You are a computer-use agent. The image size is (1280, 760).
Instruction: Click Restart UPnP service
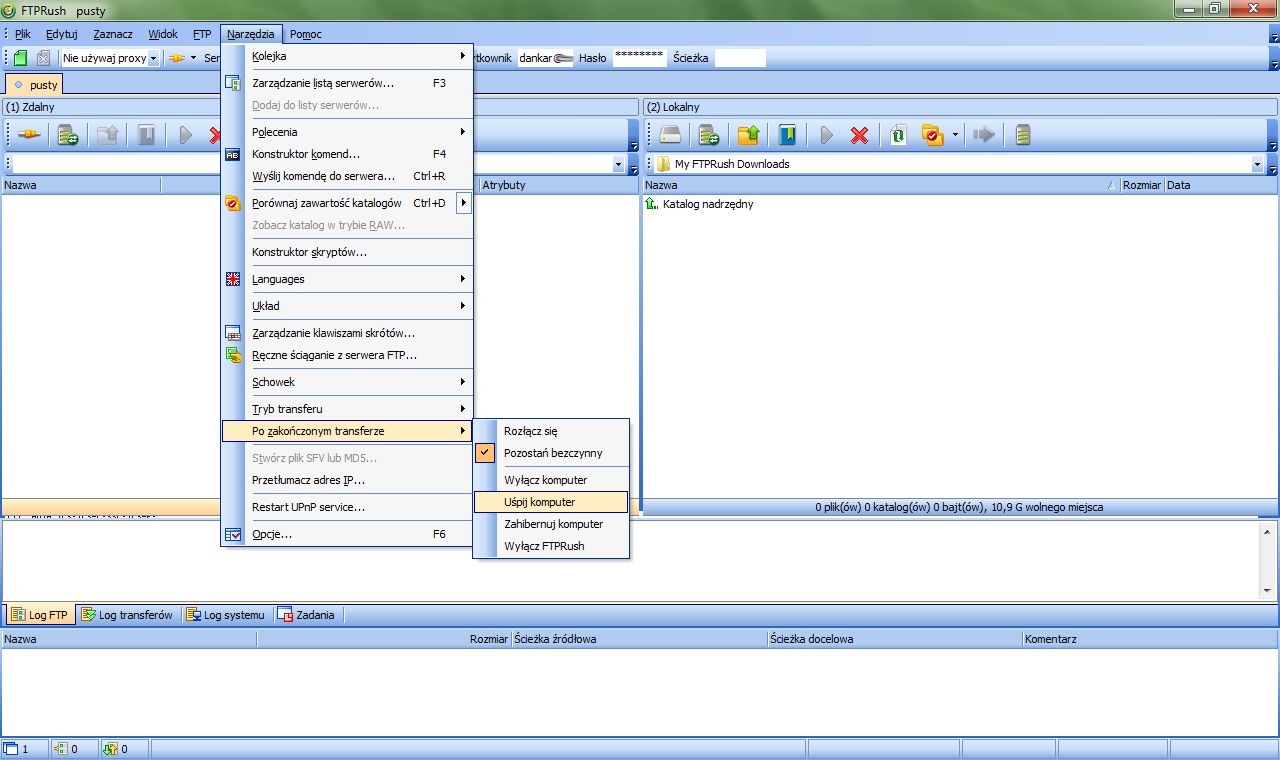tap(347, 507)
